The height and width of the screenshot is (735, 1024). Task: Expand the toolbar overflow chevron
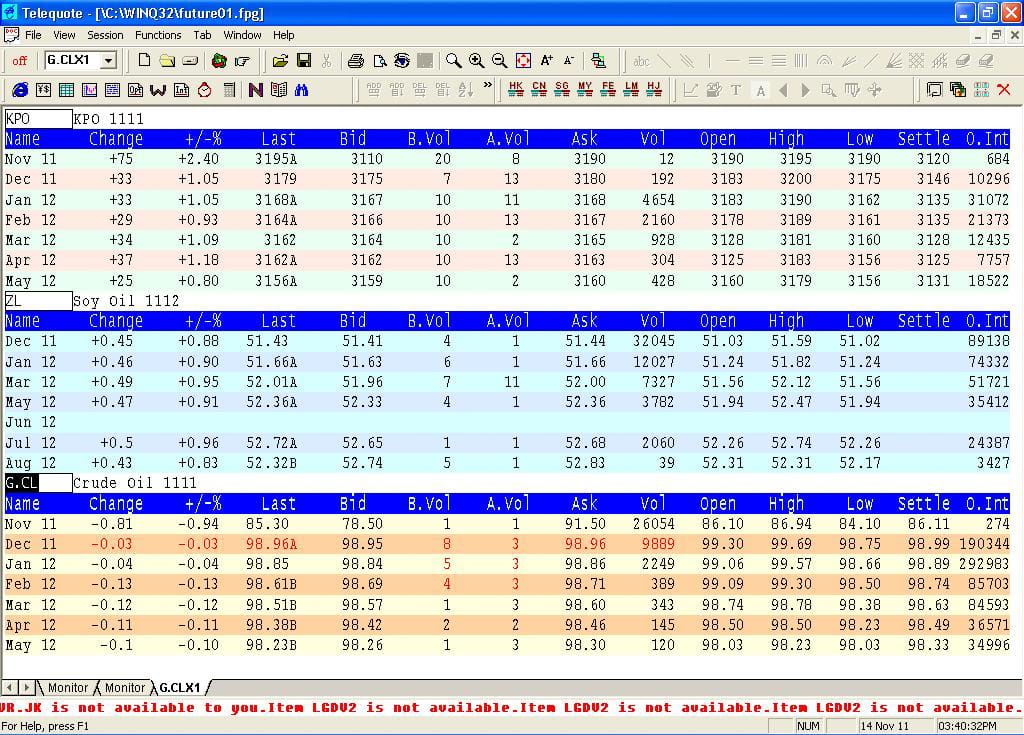click(488, 86)
